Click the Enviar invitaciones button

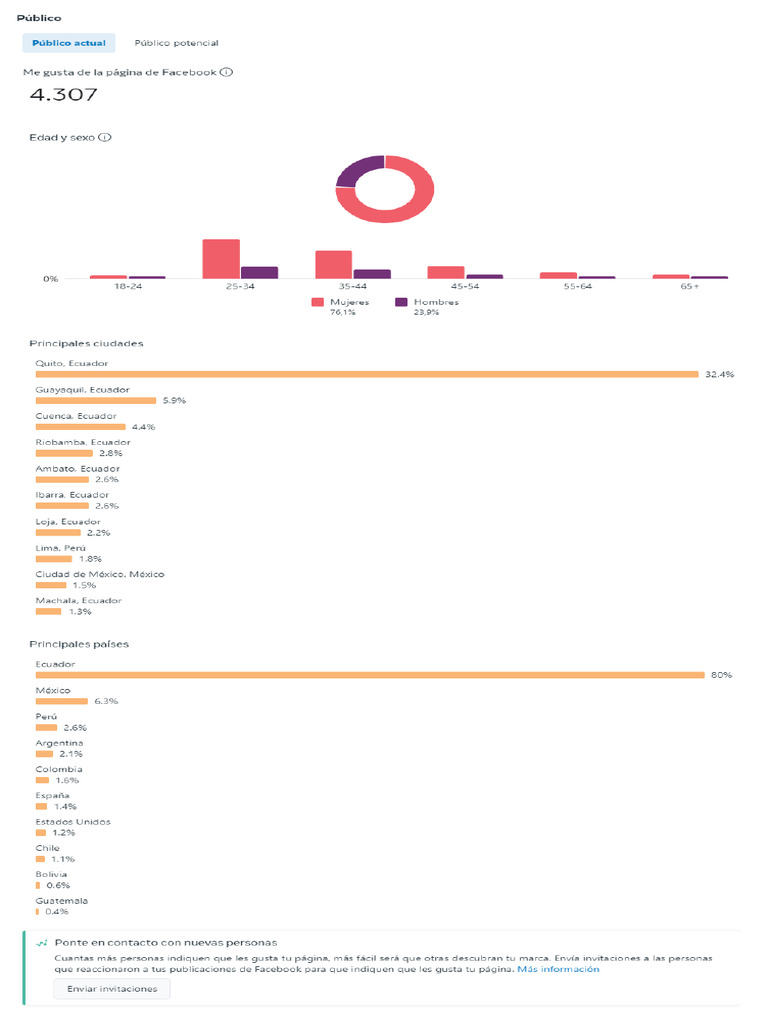pos(112,989)
